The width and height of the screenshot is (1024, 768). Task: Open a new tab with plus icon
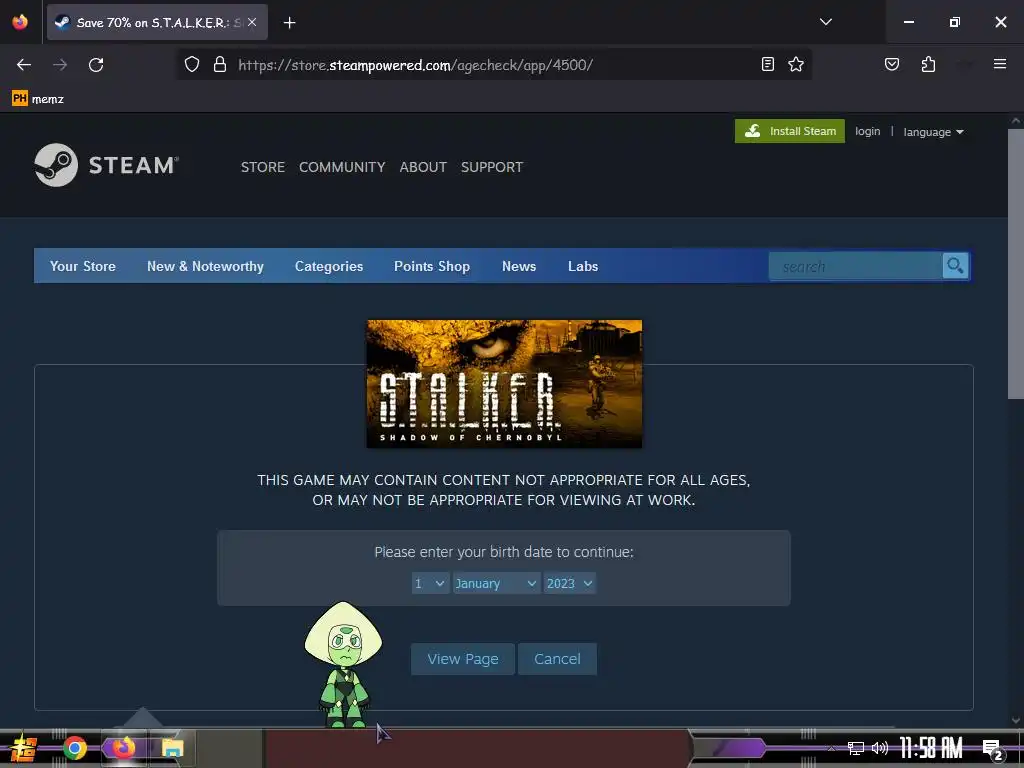point(289,23)
